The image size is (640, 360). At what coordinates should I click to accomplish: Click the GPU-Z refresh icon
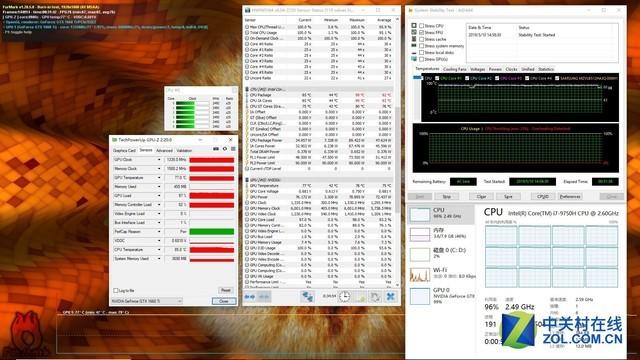224,149
